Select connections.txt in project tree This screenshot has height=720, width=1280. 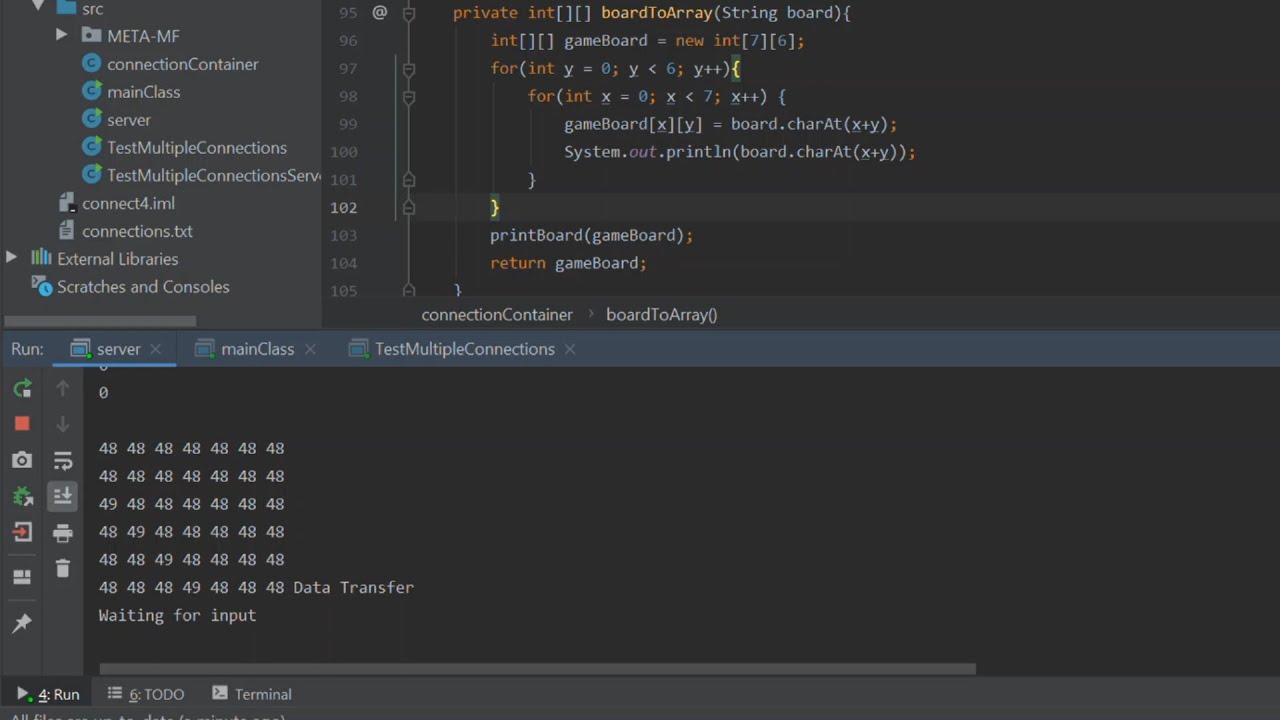coord(137,231)
